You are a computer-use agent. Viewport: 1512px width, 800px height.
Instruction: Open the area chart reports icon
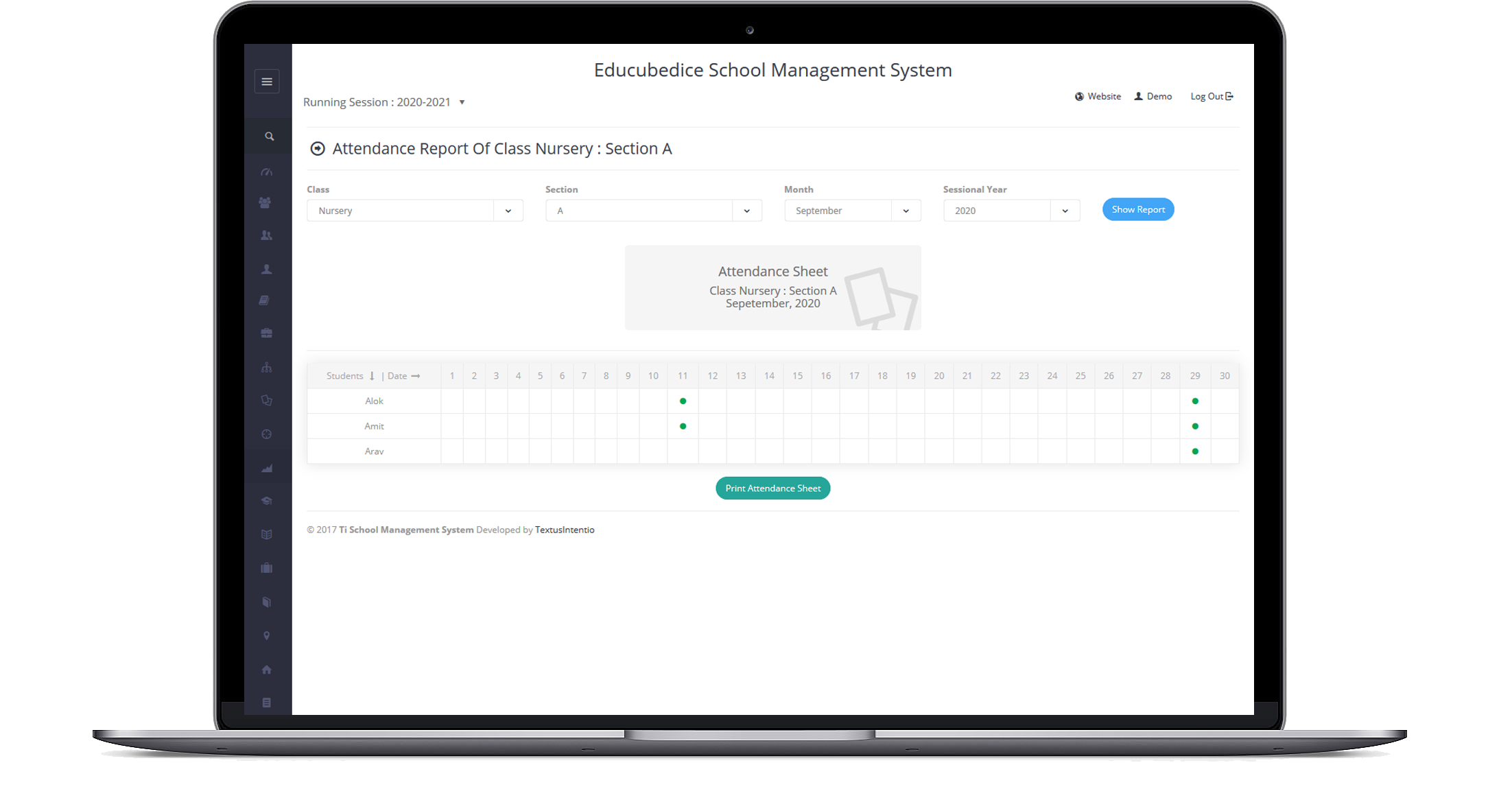click(267, 468)
